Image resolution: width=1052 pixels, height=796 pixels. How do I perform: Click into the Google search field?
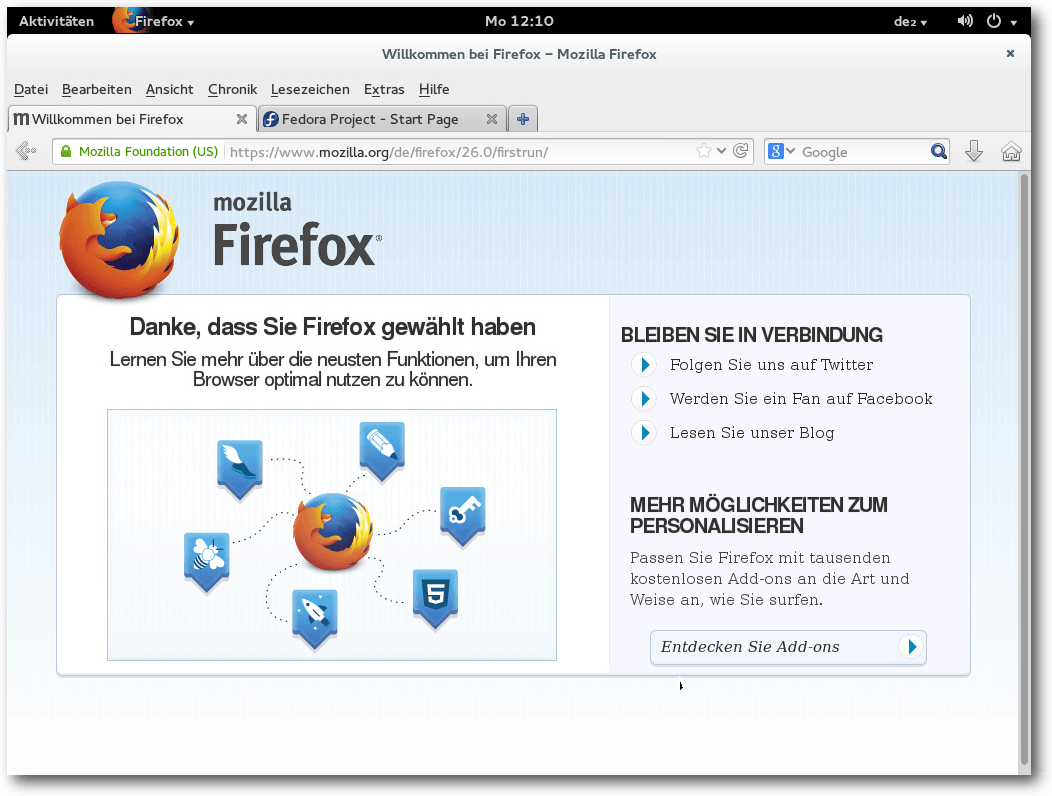click(x=860, y=152)
